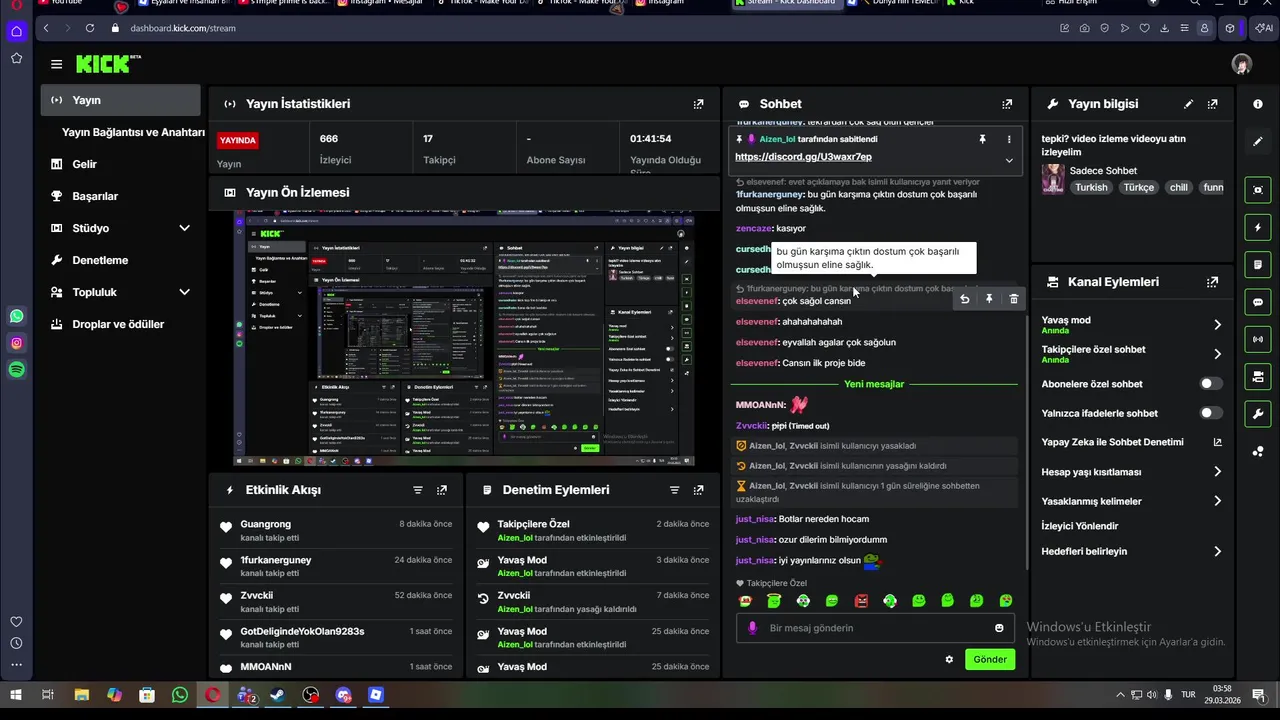Screen dimensions: 1280x720
Task: Click the stream preview thumbnail
Action: (464, 338)
